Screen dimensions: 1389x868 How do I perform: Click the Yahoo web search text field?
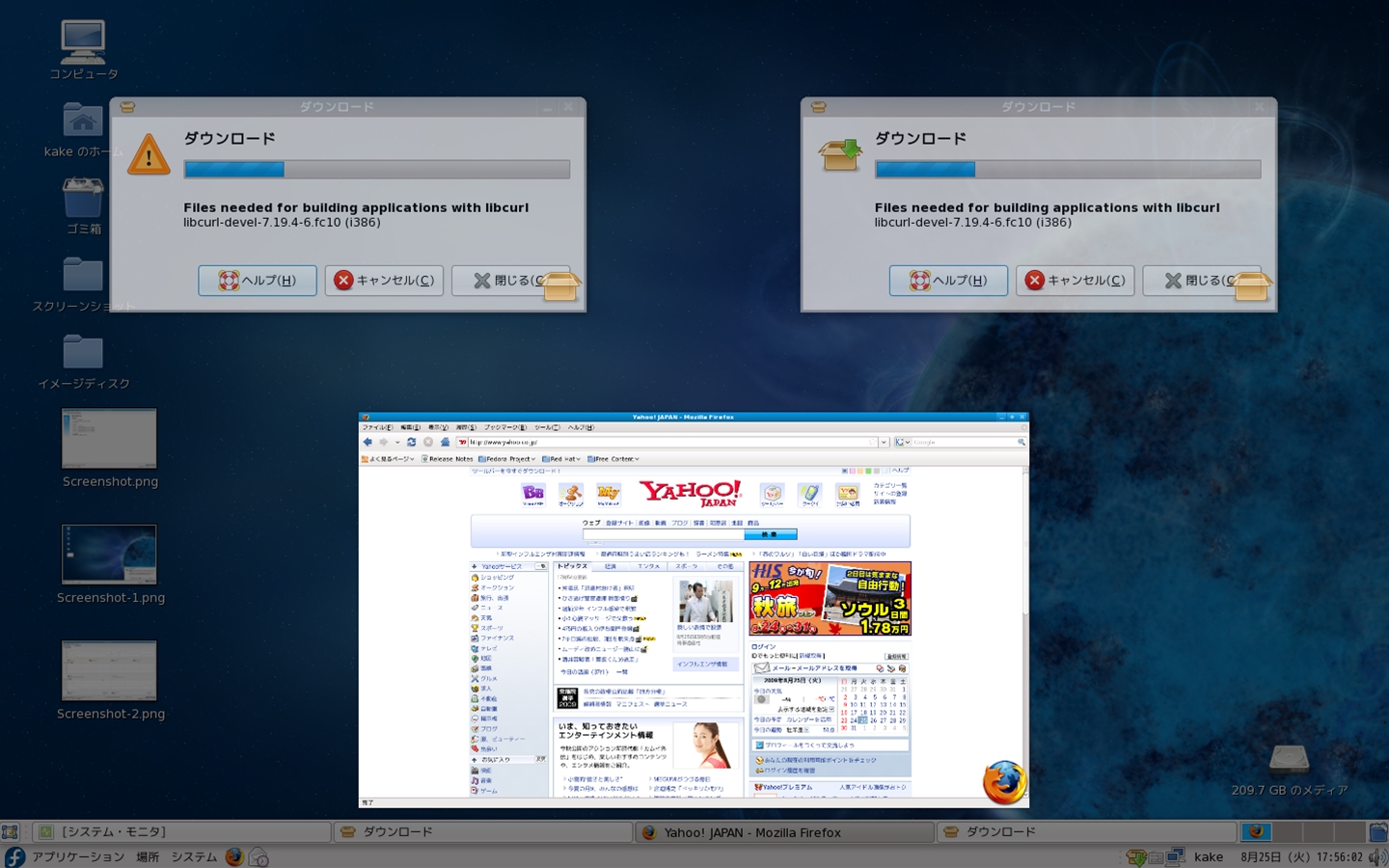pyautogui.click(x=664, y=534)
